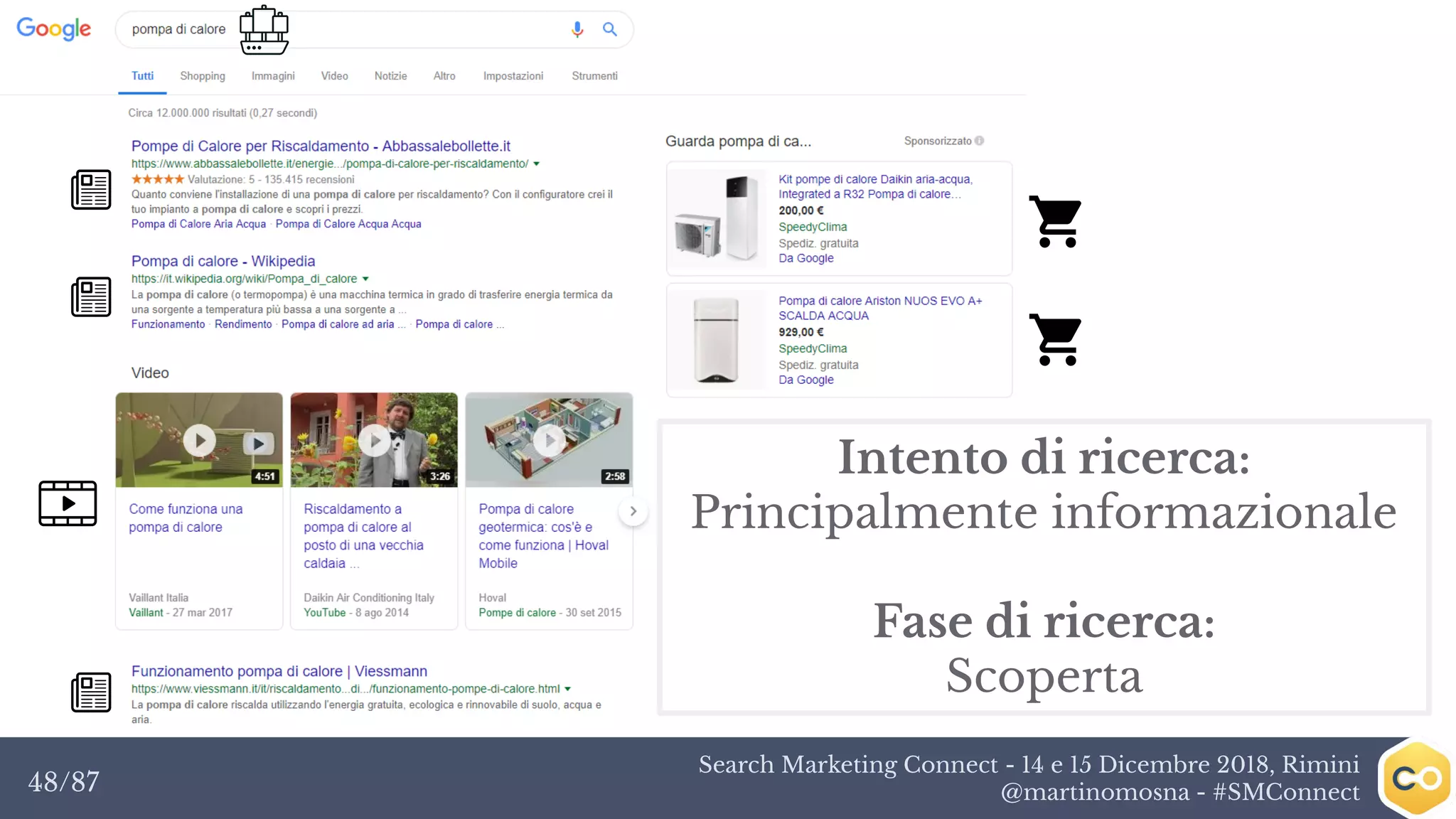Viewport: 1456px width, 819px height.
Task: Expand dropdown arrow next to Wikipedia URL
Action: click(365, 279)
